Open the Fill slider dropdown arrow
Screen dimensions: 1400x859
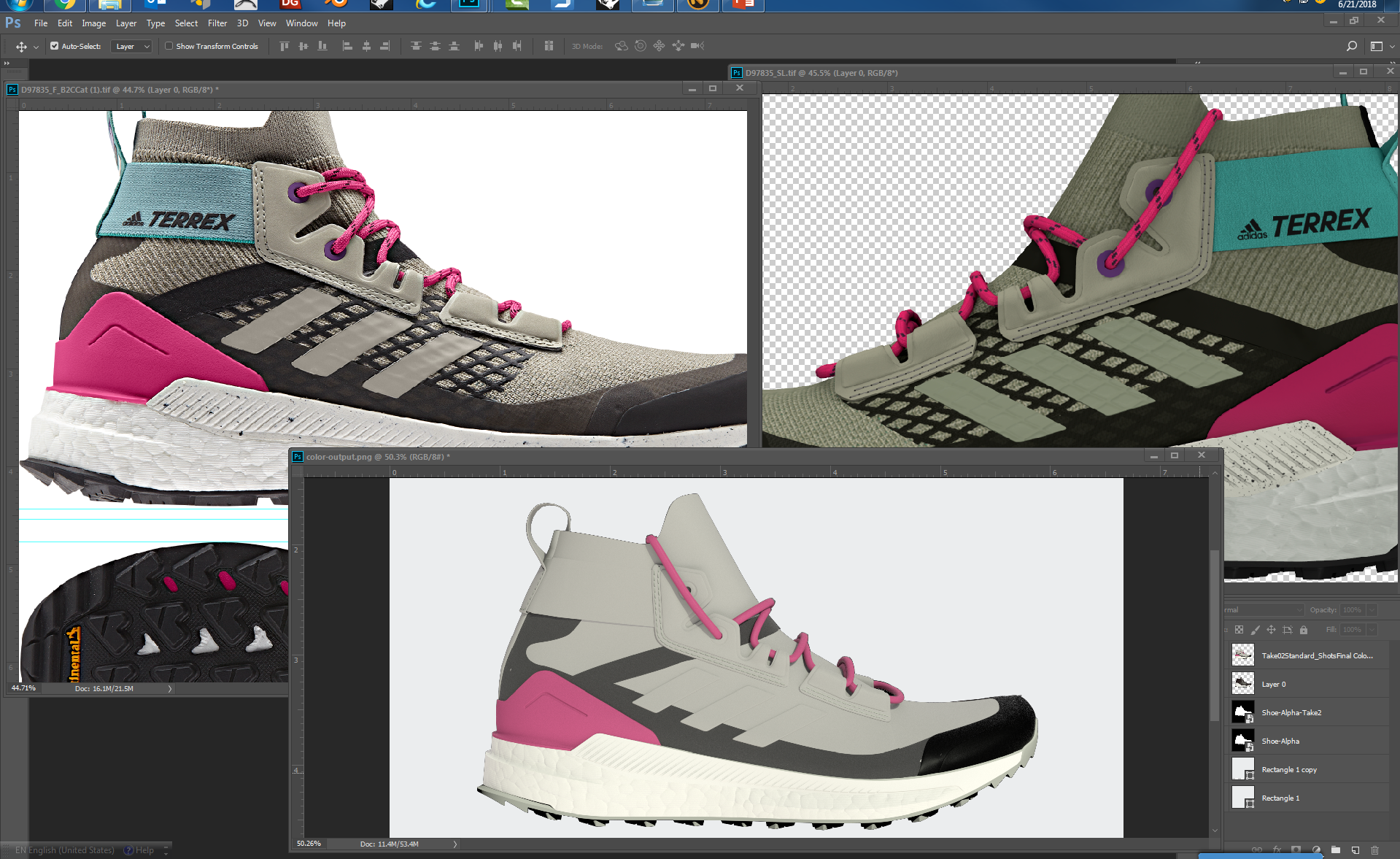tap(1372, 630)
